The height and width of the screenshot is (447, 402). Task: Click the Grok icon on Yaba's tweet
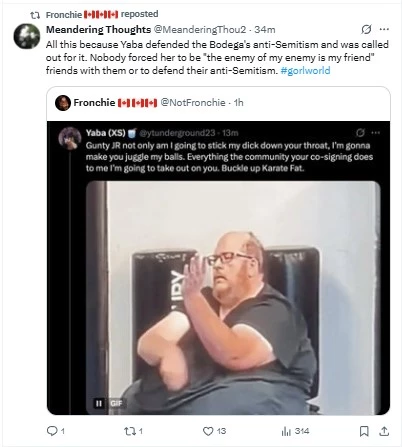point(360,133)
